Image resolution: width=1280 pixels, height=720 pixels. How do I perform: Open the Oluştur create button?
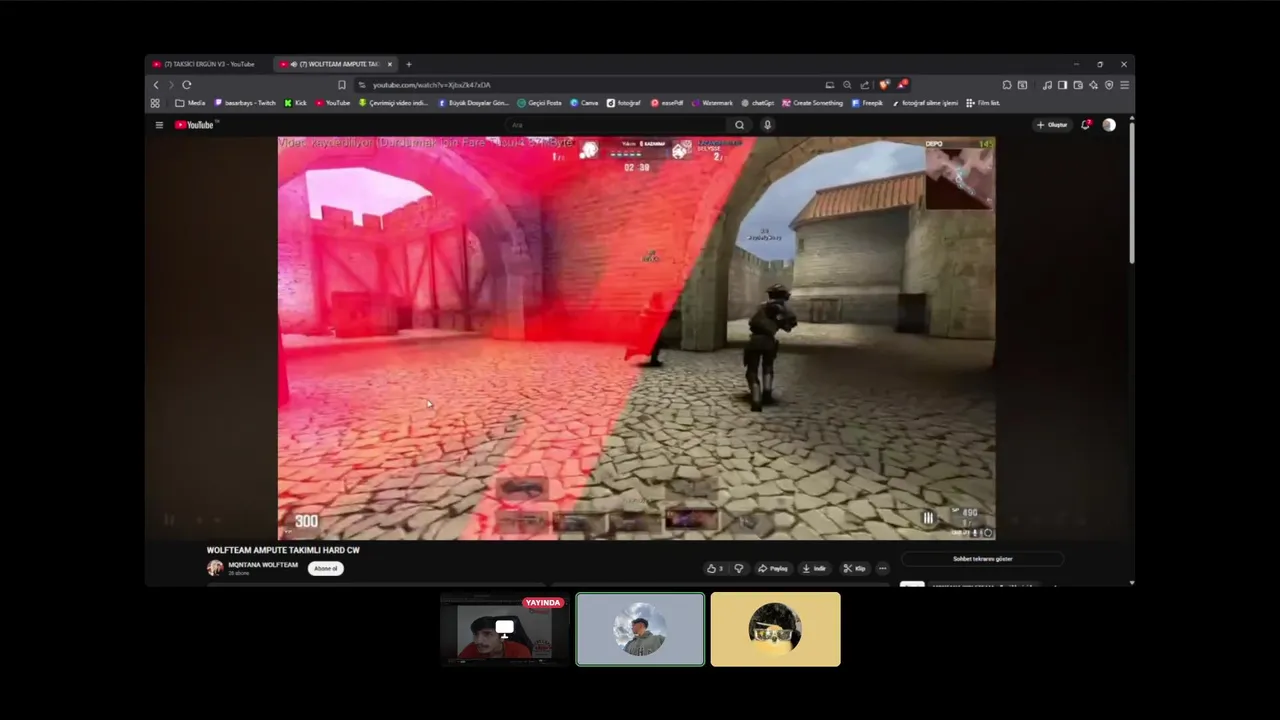pos(1052,125)
